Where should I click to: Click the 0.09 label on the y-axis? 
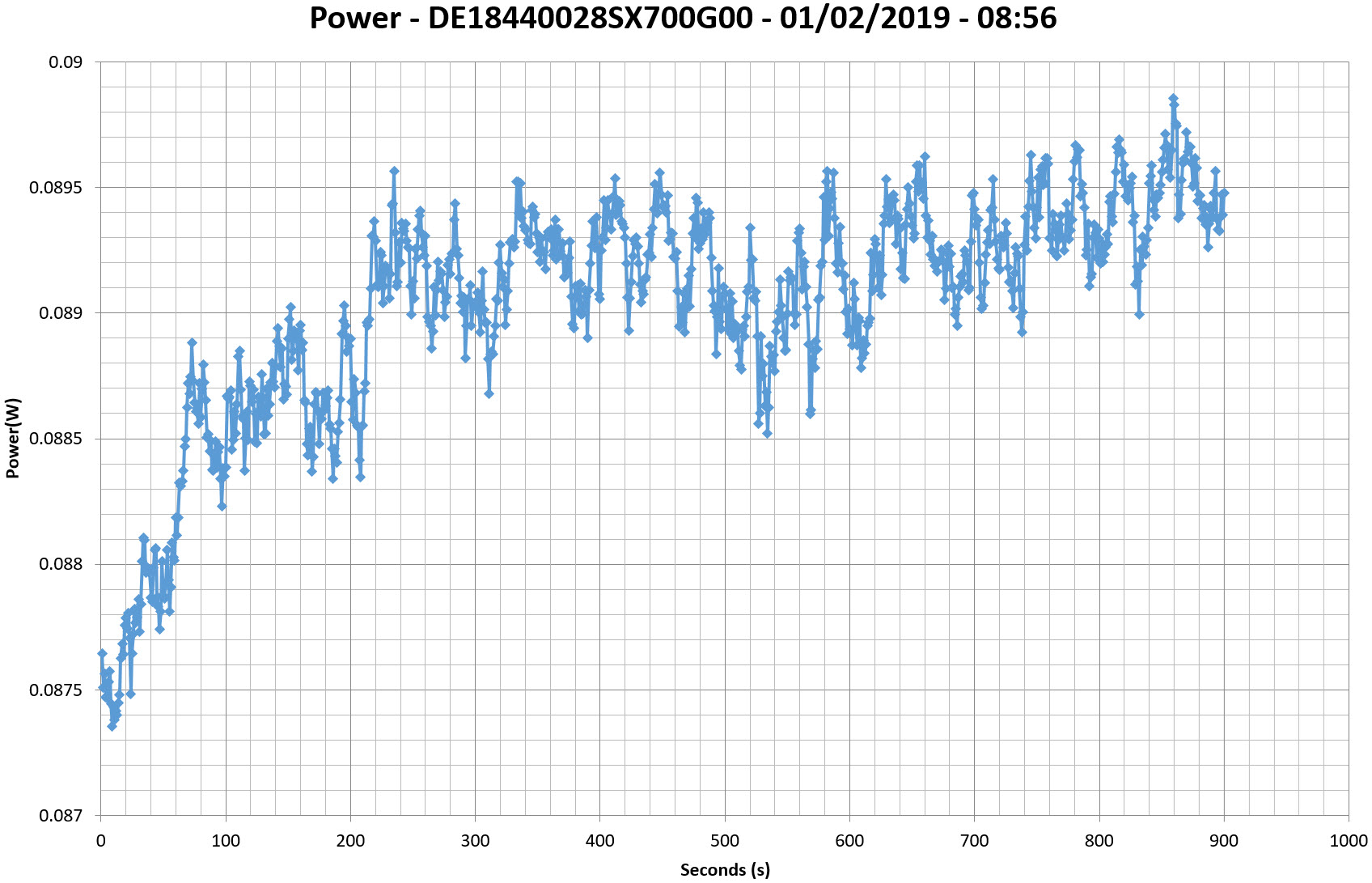66,62
